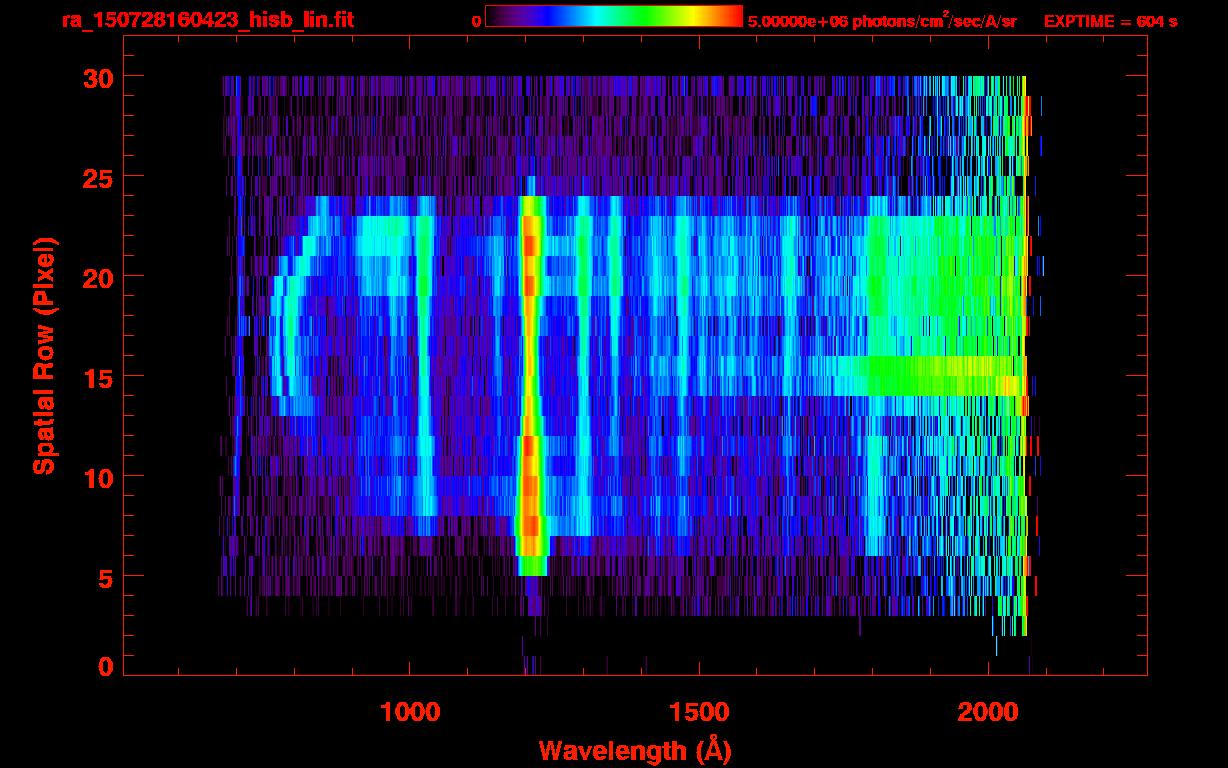Click the colorbar minimum label 0
Viewport: 1228px width, 768px height.
coord(476,21)
